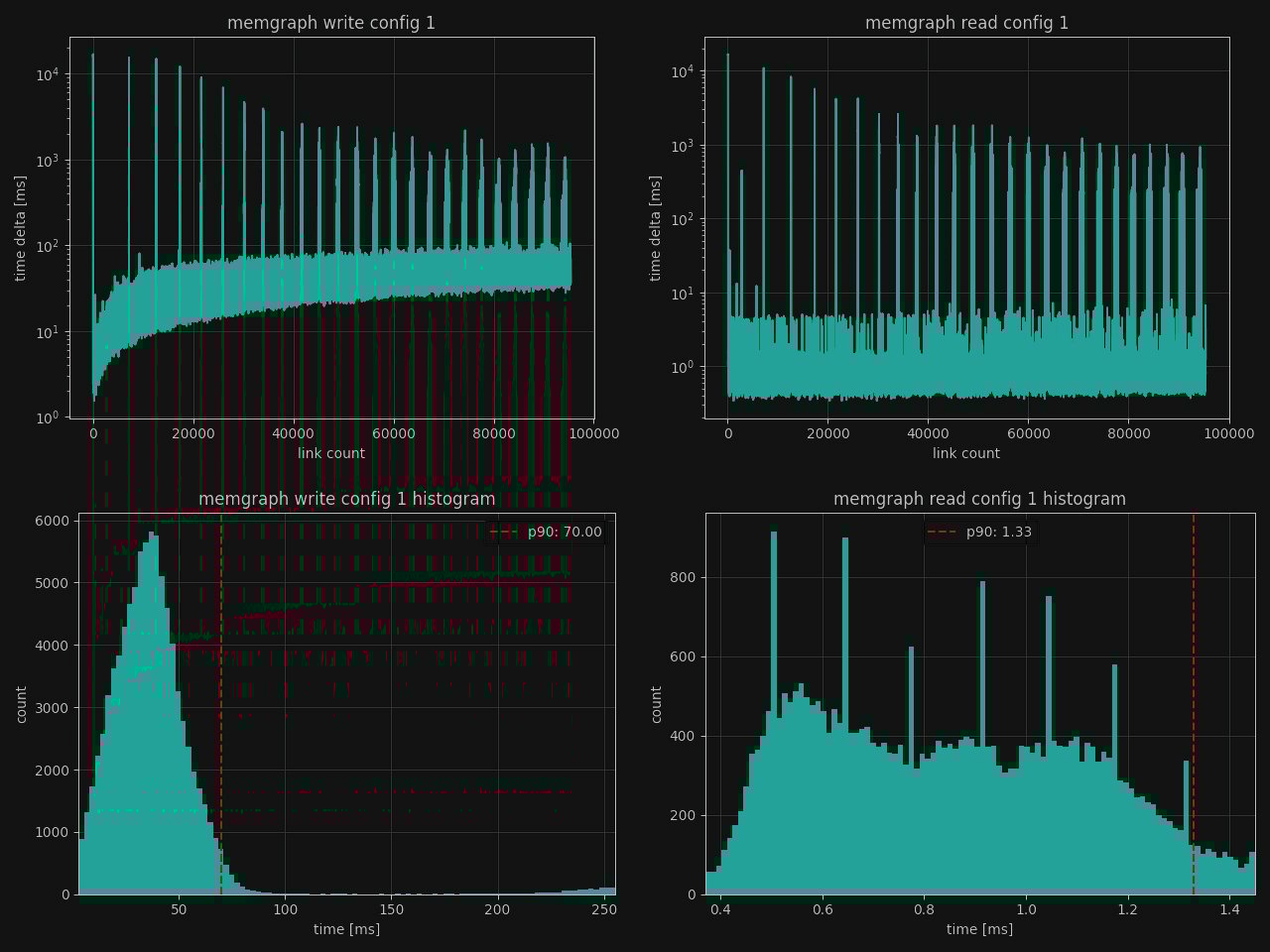The height and width of the screenshot is (952, 1270).
Task: Click 'time [ms]' label under read histogram
Action: click(x=979, y=929)
